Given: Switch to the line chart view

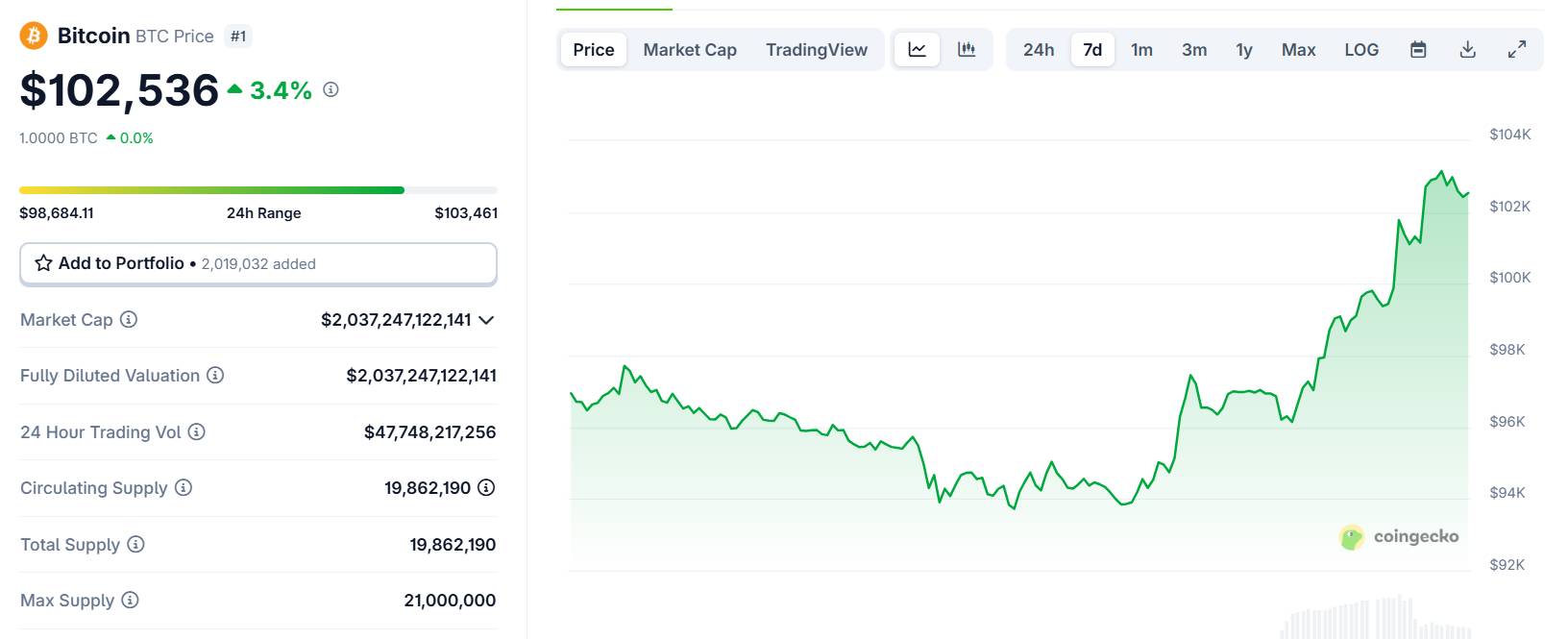Looking at the screenshot, I should pyautogui.click(x=917, y=50).
